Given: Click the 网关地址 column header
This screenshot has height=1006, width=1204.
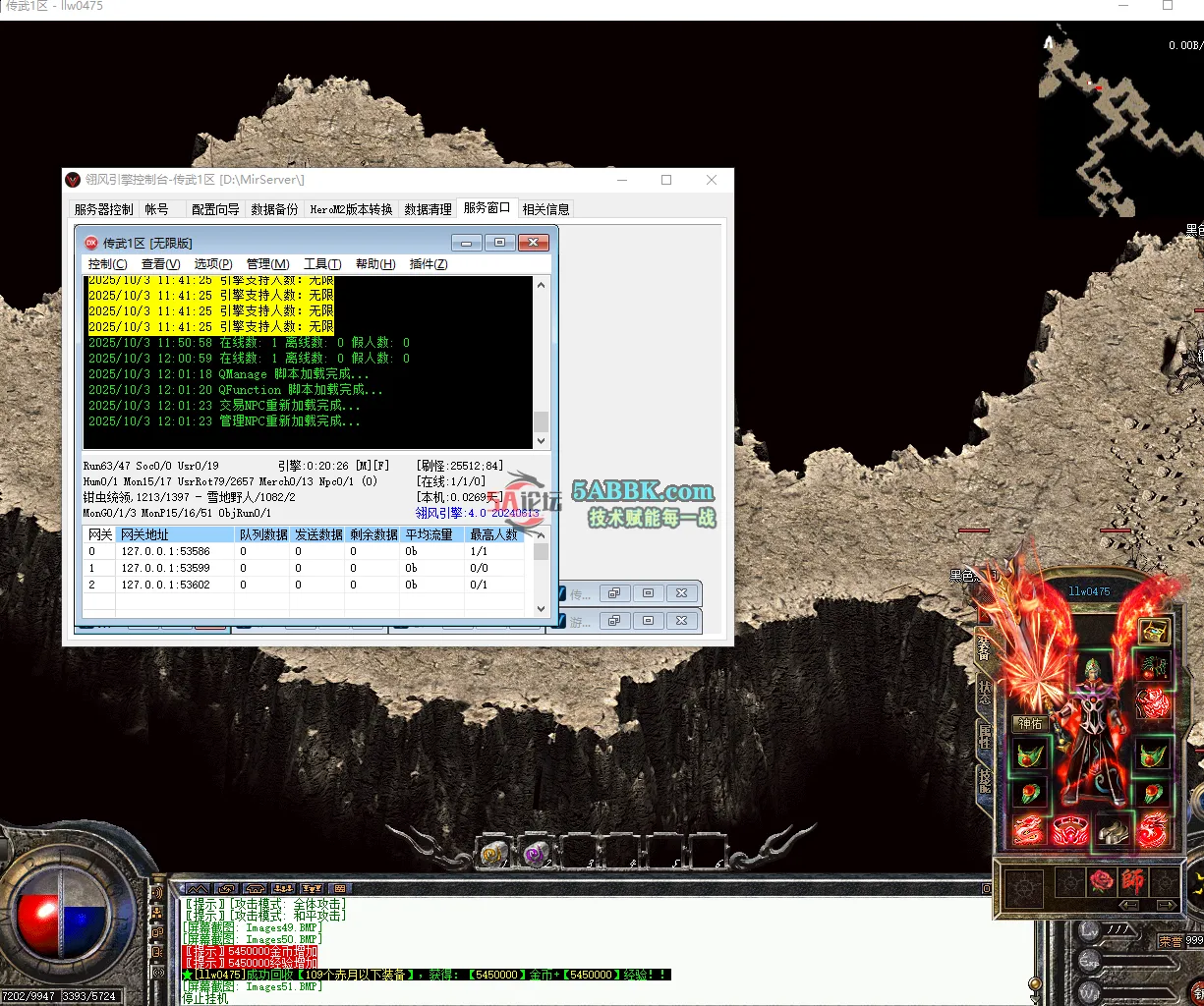Looking at the screenshot, I should tap(144, 534).
